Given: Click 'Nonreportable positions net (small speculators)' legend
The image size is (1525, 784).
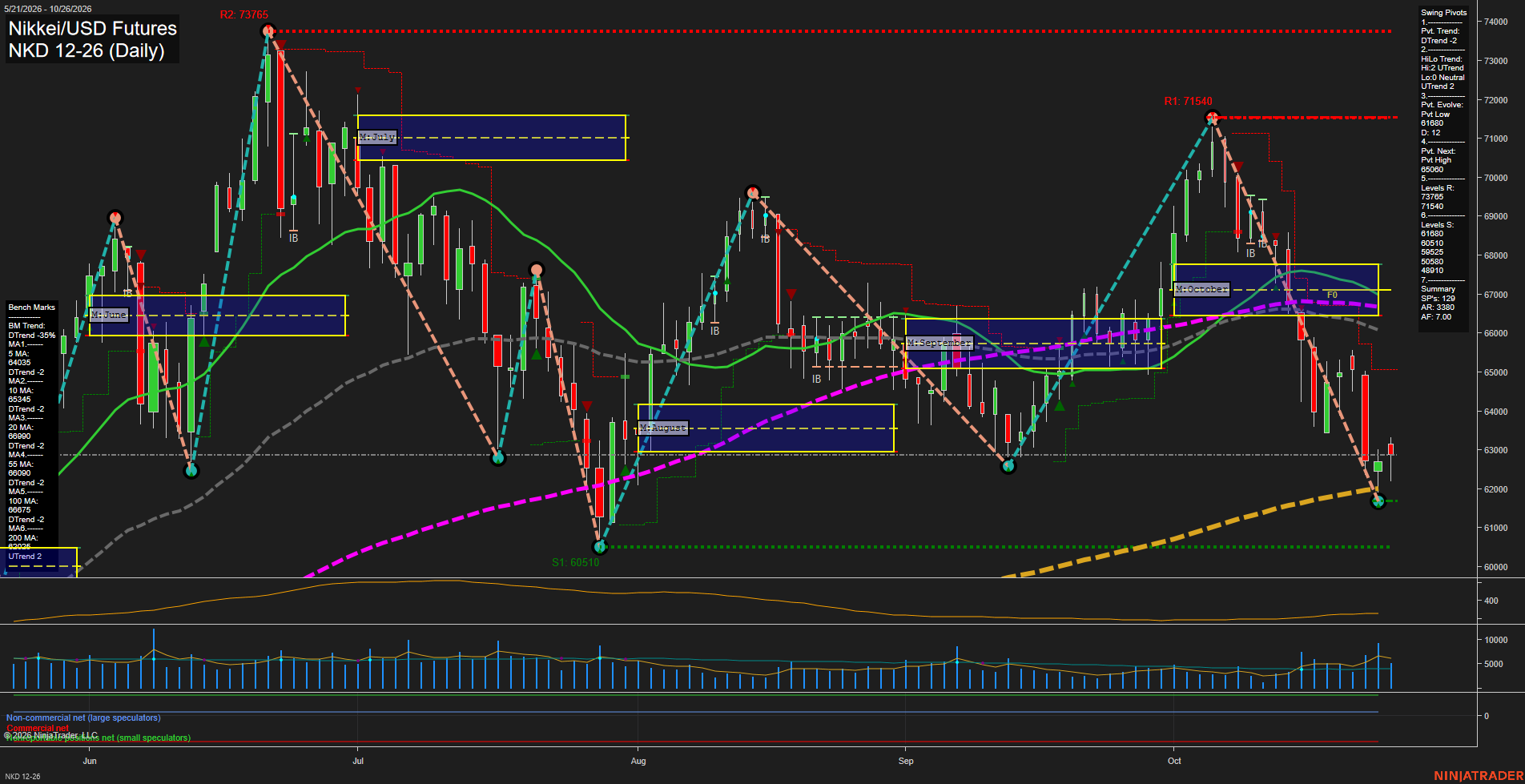Looking at the screenshot, I should click(99, 738).
